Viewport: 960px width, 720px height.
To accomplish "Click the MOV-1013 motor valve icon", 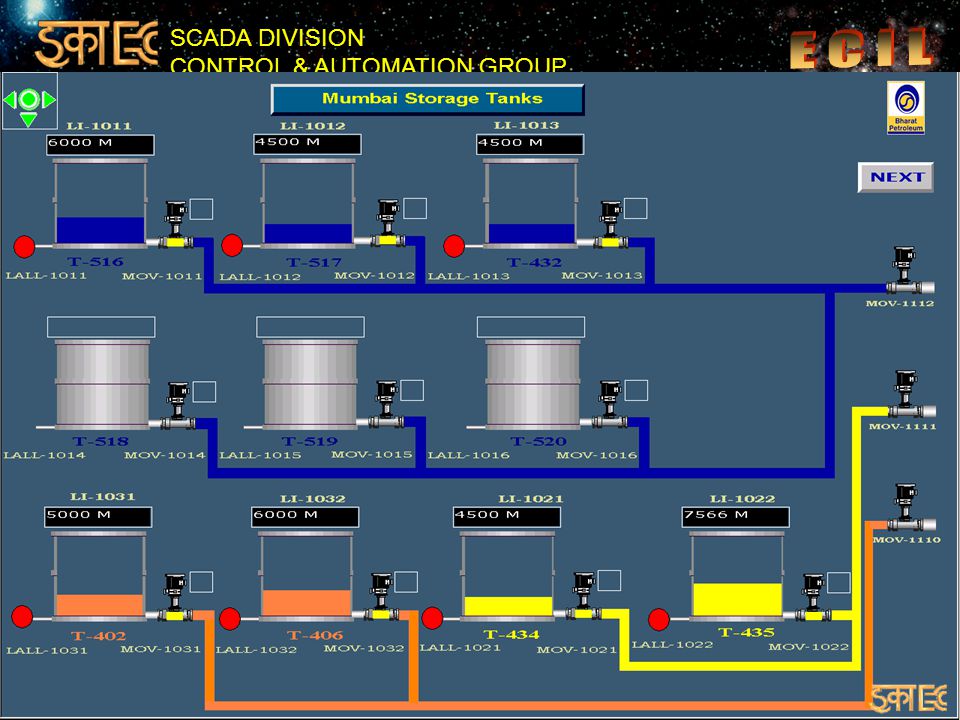I will coord(610,224).
